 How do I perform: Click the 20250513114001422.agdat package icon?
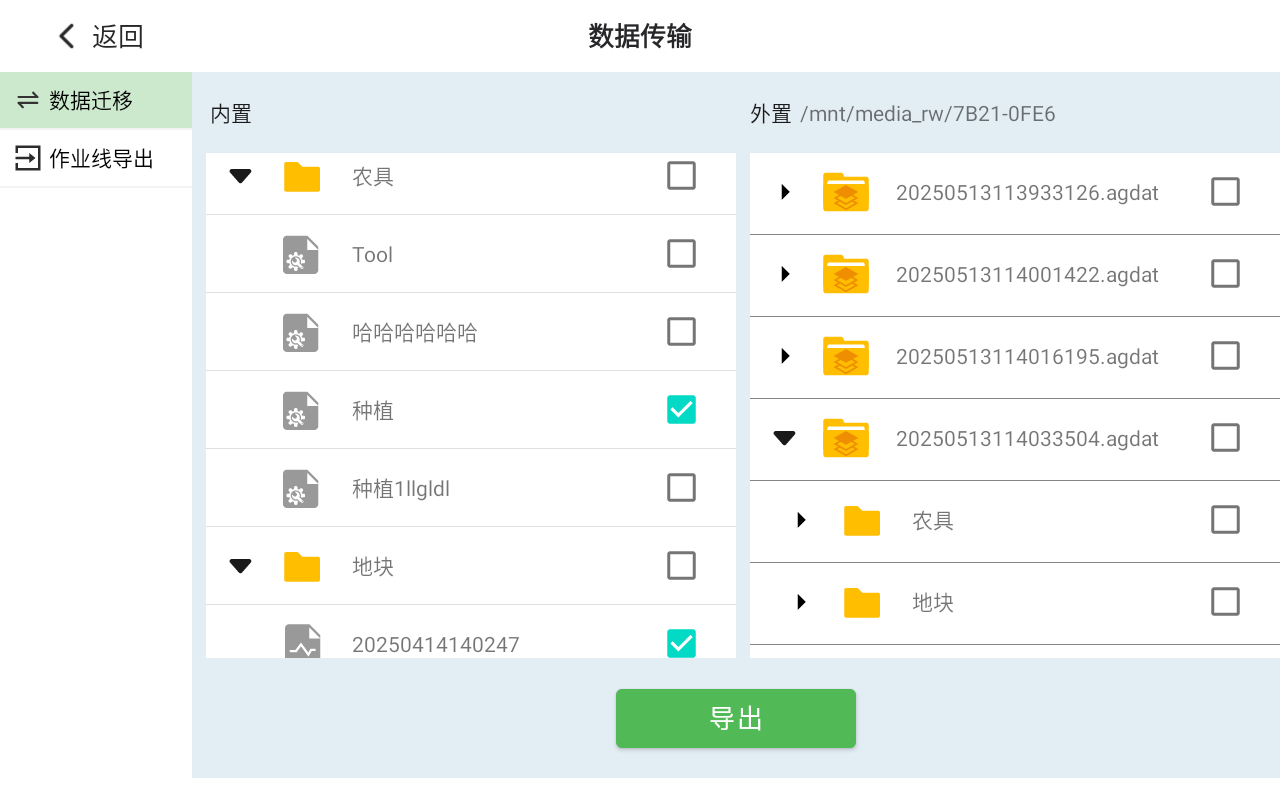coord(846,274)
